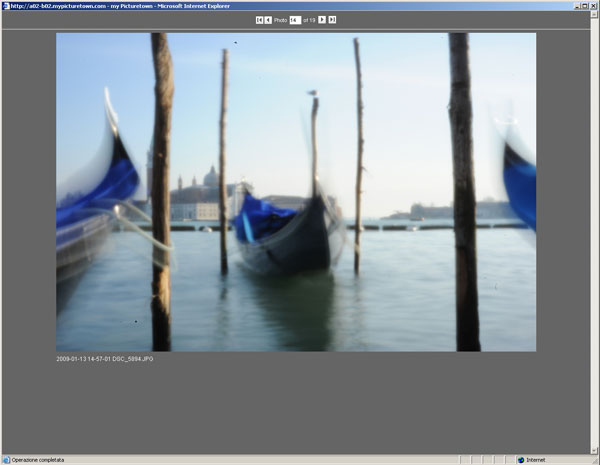Minimize the Internet Explorer window
This screenshot has width=600, height=465.
577,6
